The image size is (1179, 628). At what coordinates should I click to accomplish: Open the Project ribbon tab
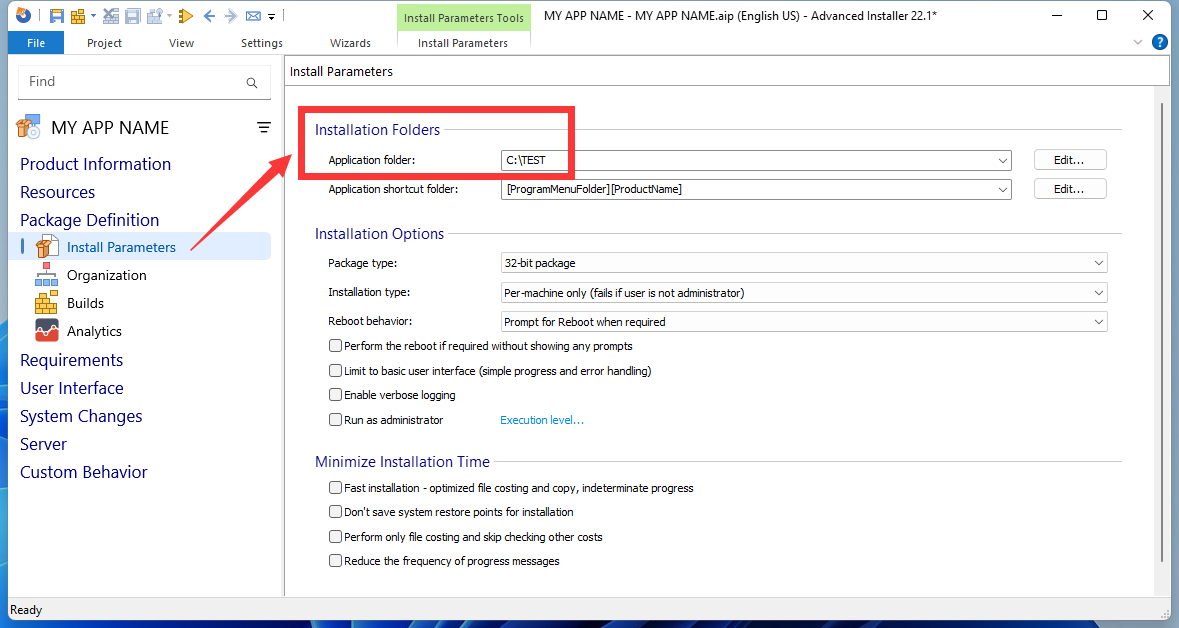click(104, 43)
